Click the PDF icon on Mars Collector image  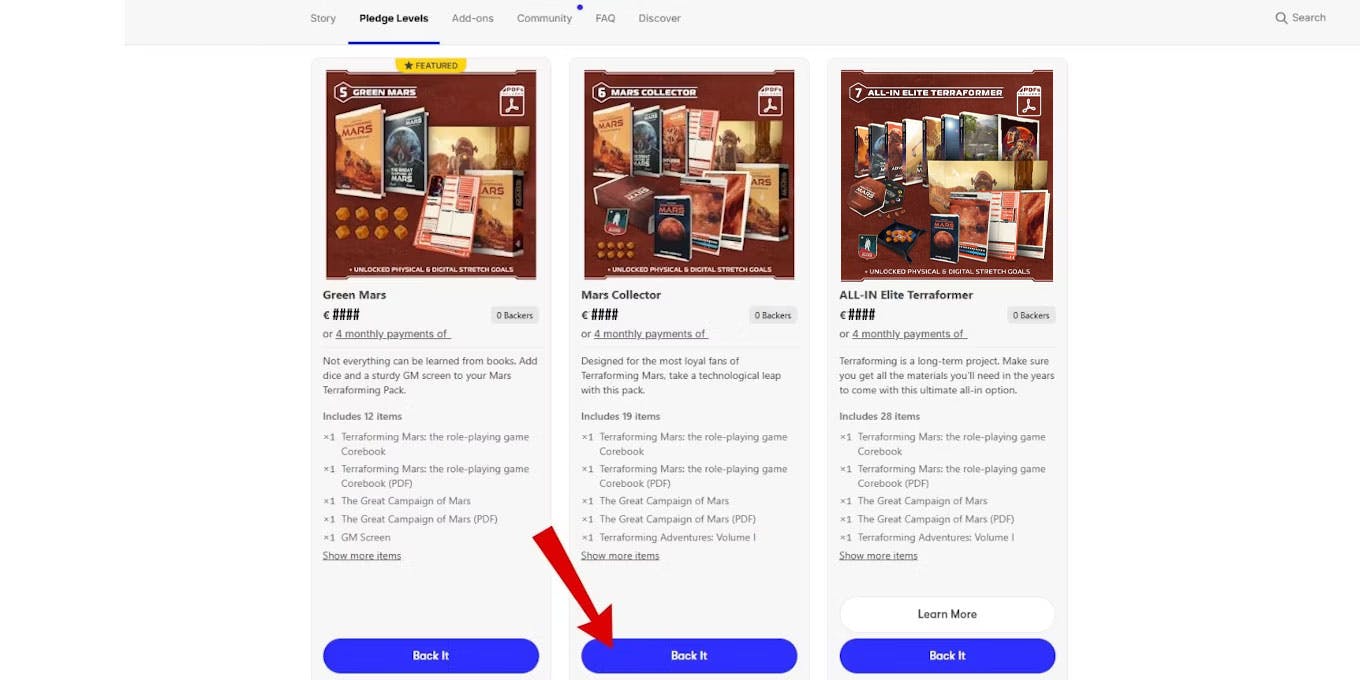tap(770, 101)
